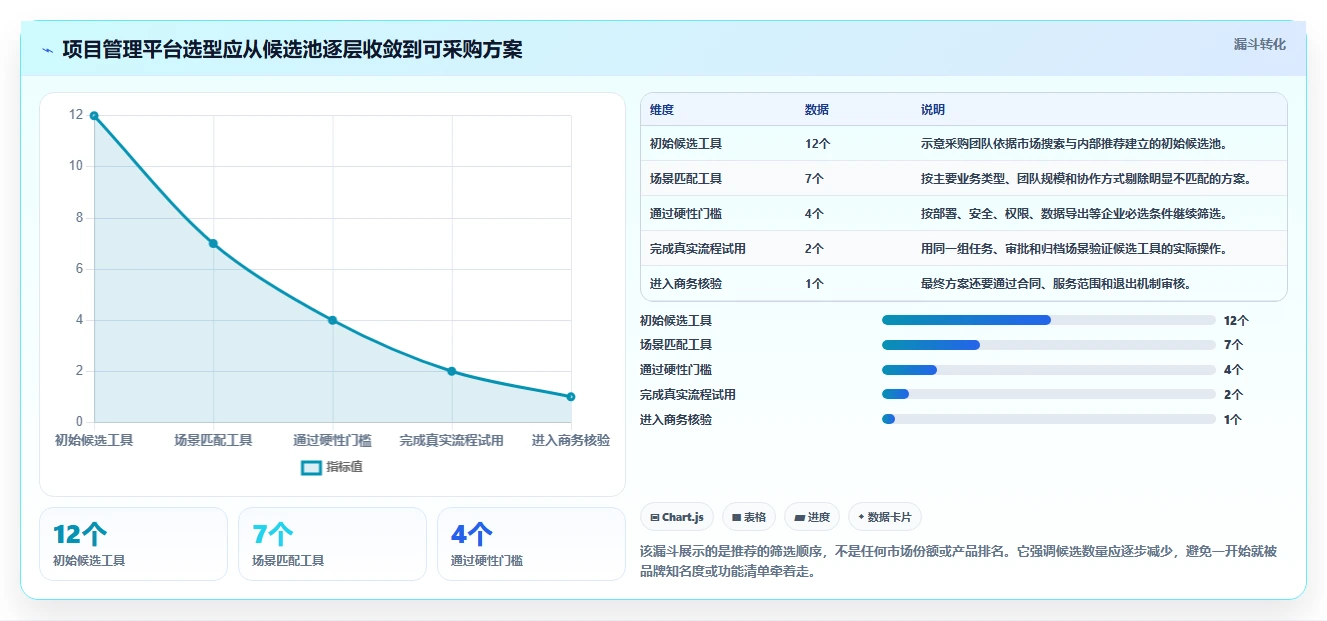
Task: Click the 初始候选工具 progress bar
Action: coord(1049,320)
